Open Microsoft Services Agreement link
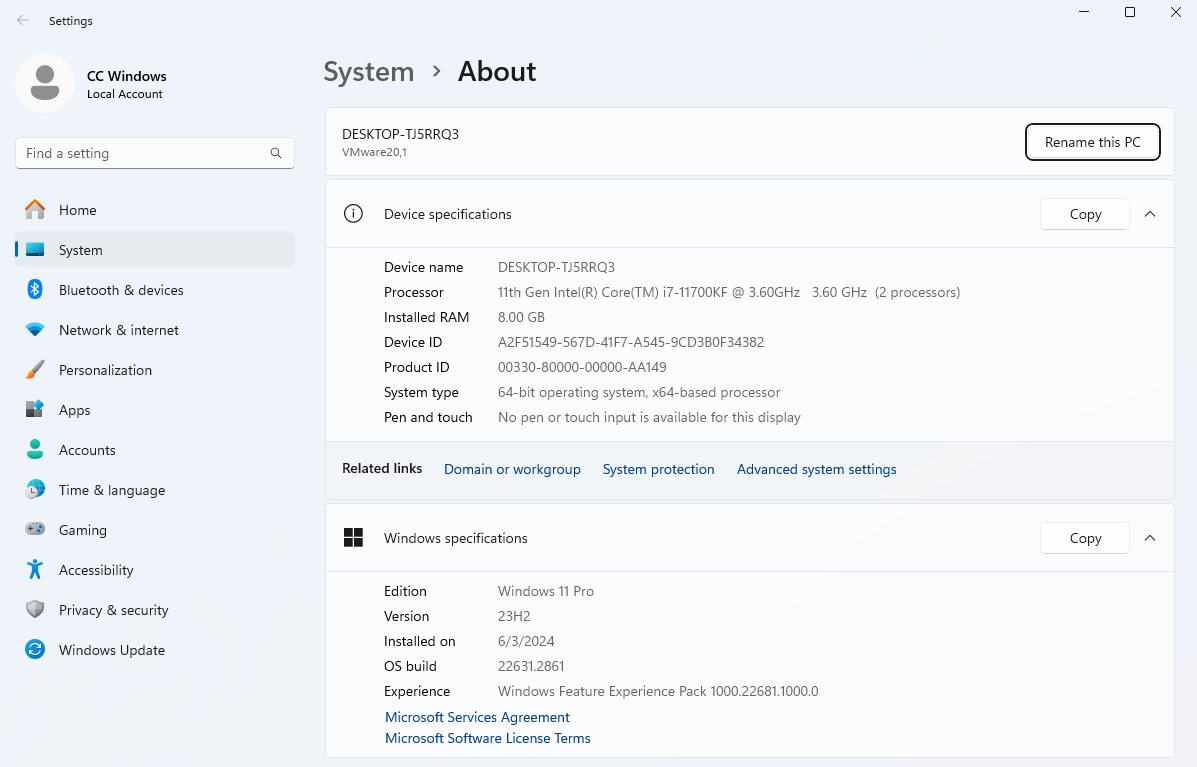The image size is (1197, 767). (477, 717)
